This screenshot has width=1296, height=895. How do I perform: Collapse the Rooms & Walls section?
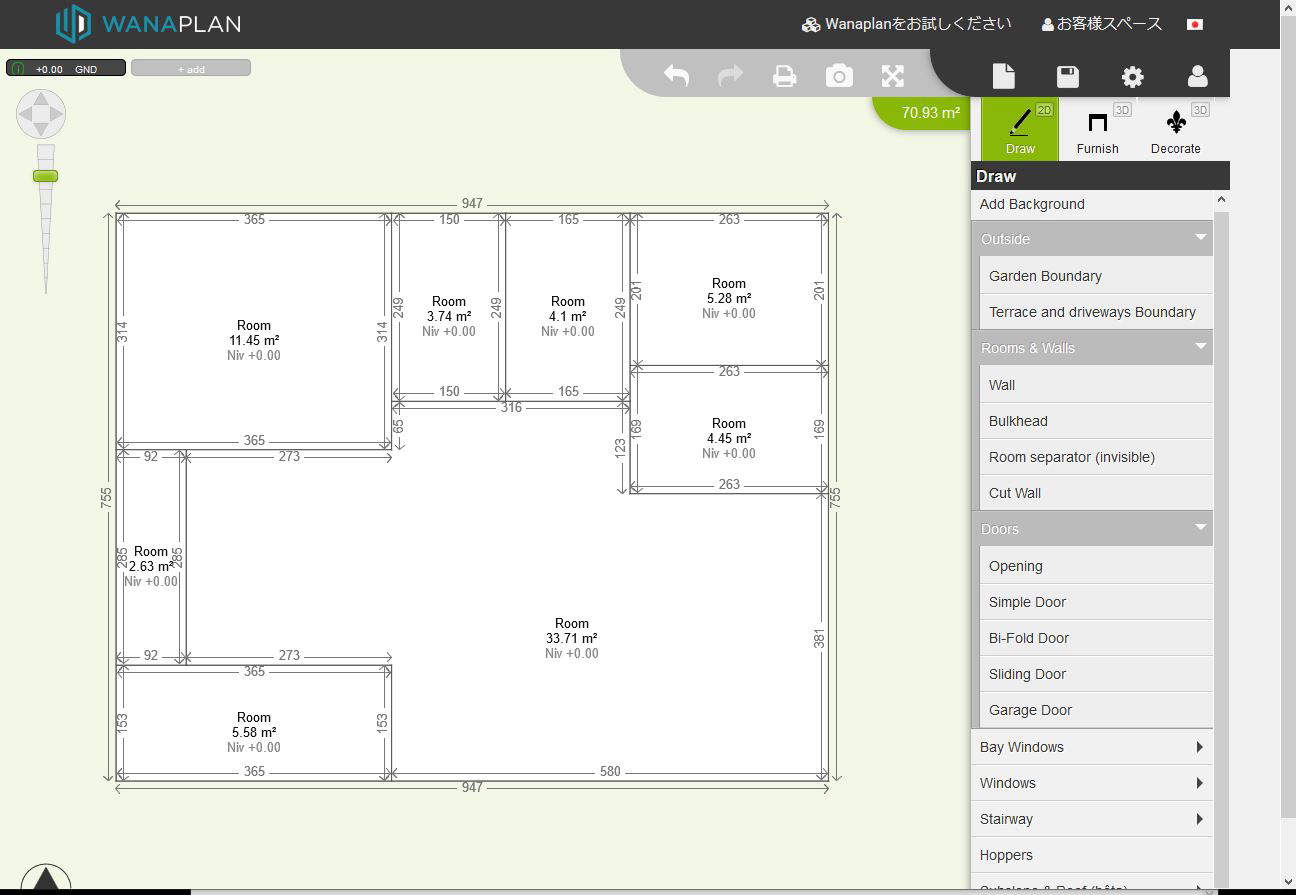tap(1092, 348)
